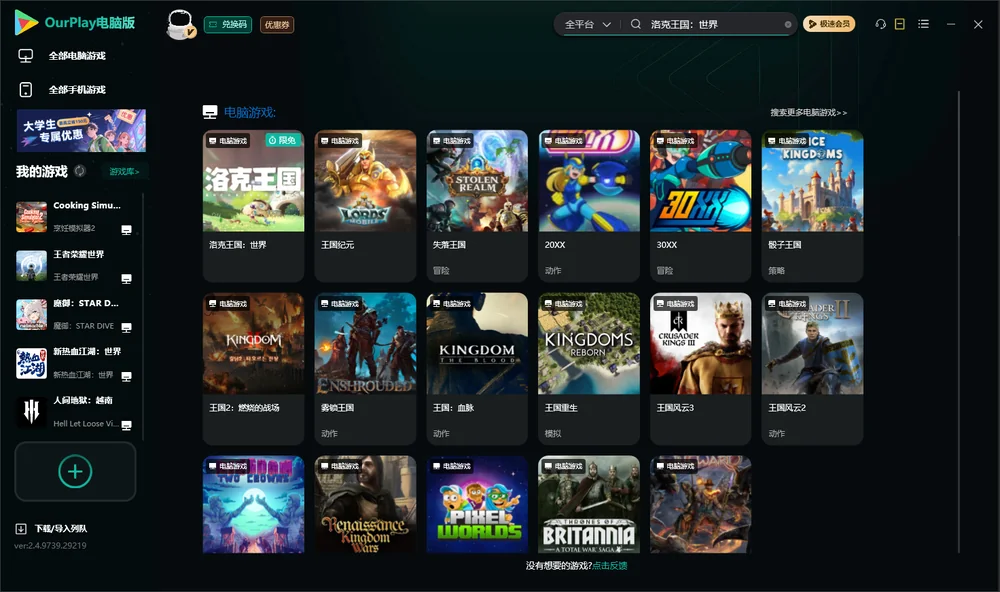The image size is (1000, 592).
Task: Open the 王国重生 Kingdoms Reborn card
Action: [589, 368]
